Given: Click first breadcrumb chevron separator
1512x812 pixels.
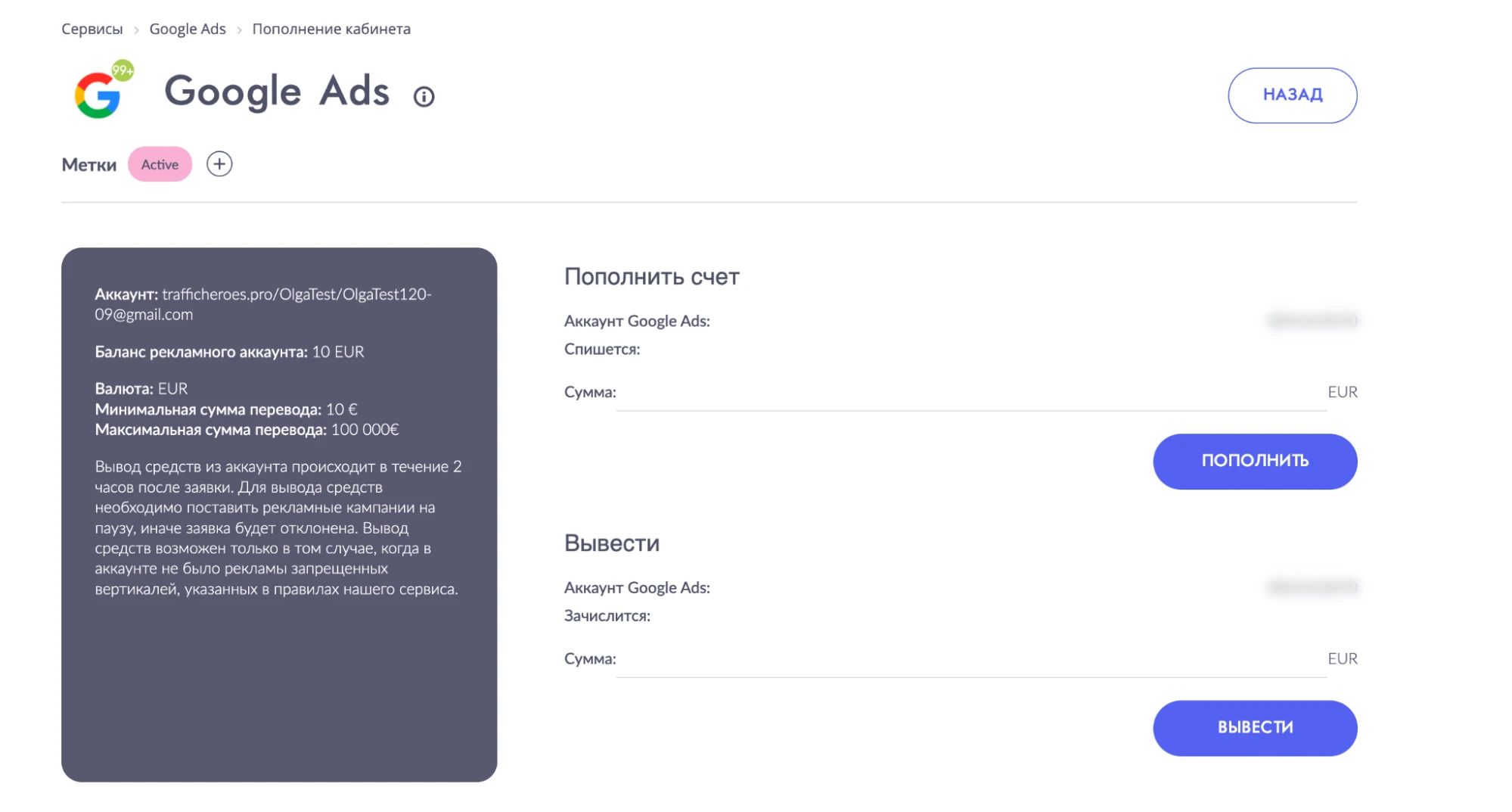Looking at the screenshot, I should tap(136, 30).
